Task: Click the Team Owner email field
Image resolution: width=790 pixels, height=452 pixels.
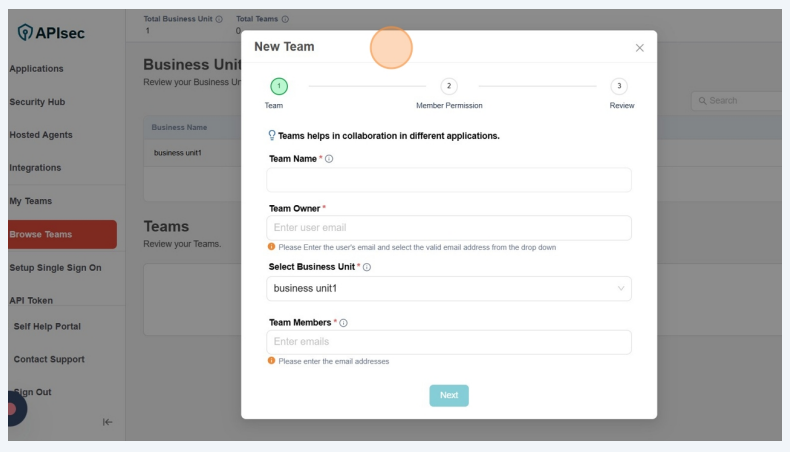Action: [x=449, y=228]
